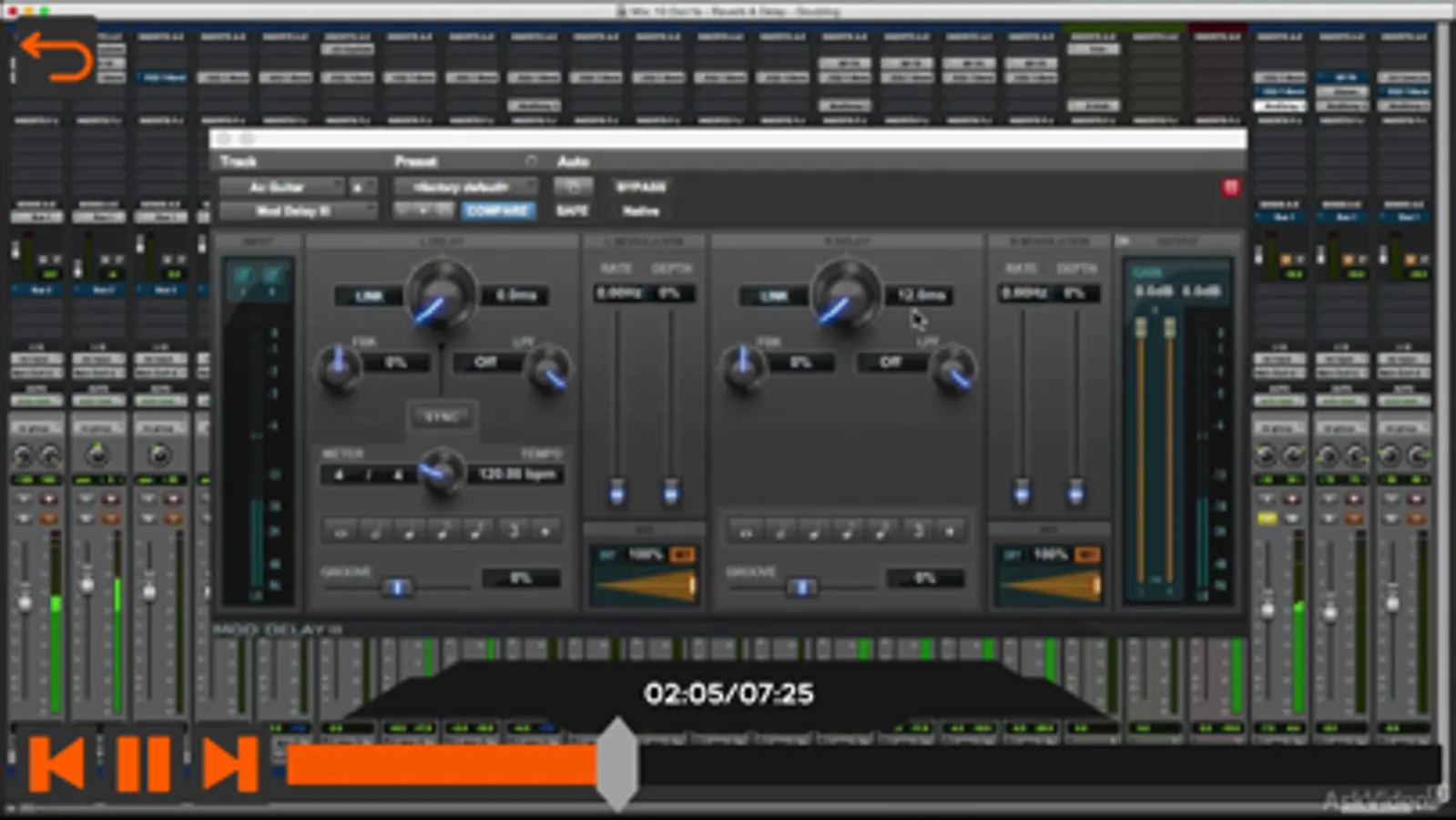Select half note in right delay
1456x820 pixels.
pos(779,530)
